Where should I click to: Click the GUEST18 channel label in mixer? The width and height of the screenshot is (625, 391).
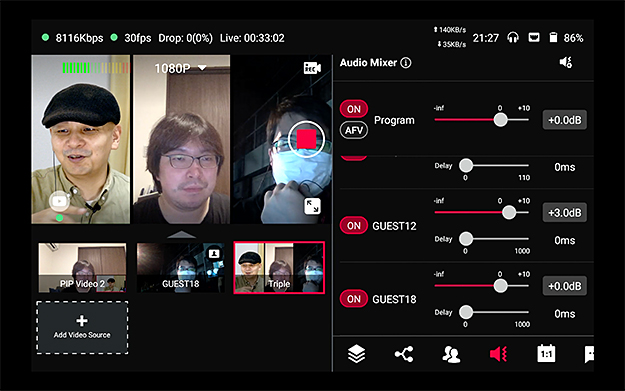pyautogui.click(x=394, y=299)
